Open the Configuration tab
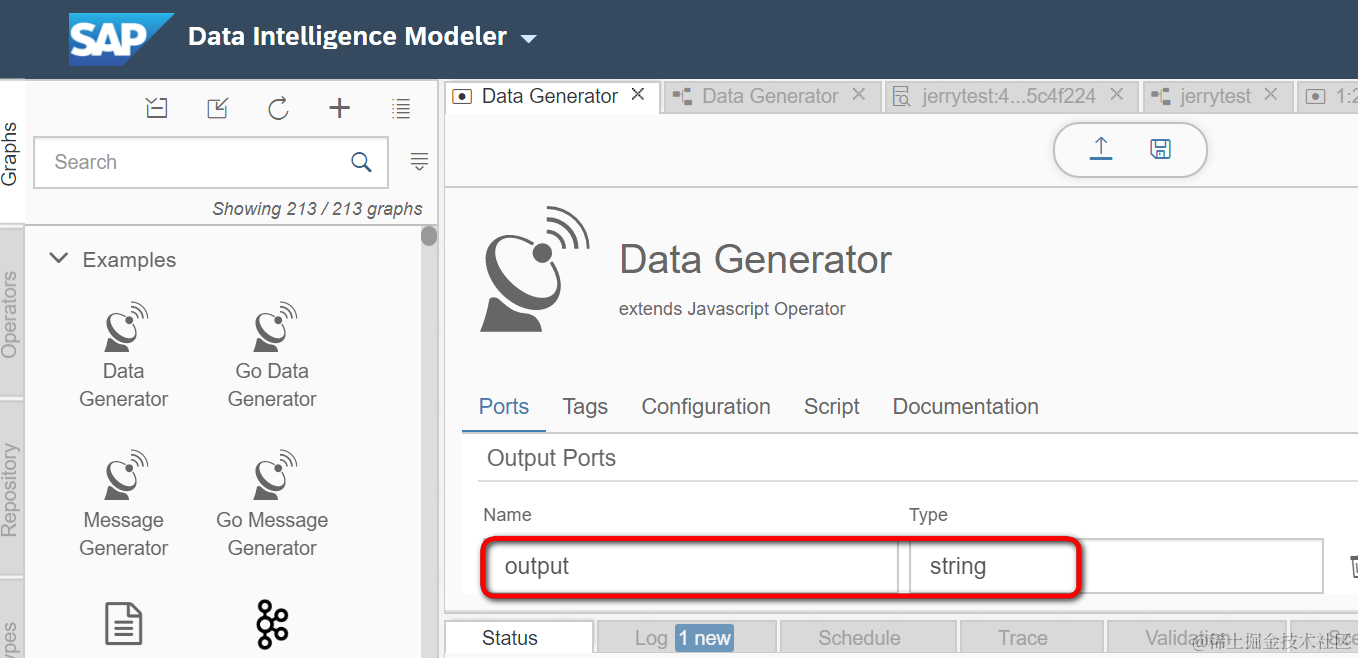The width and height of the screenshot is (1358, 658). 706,407
